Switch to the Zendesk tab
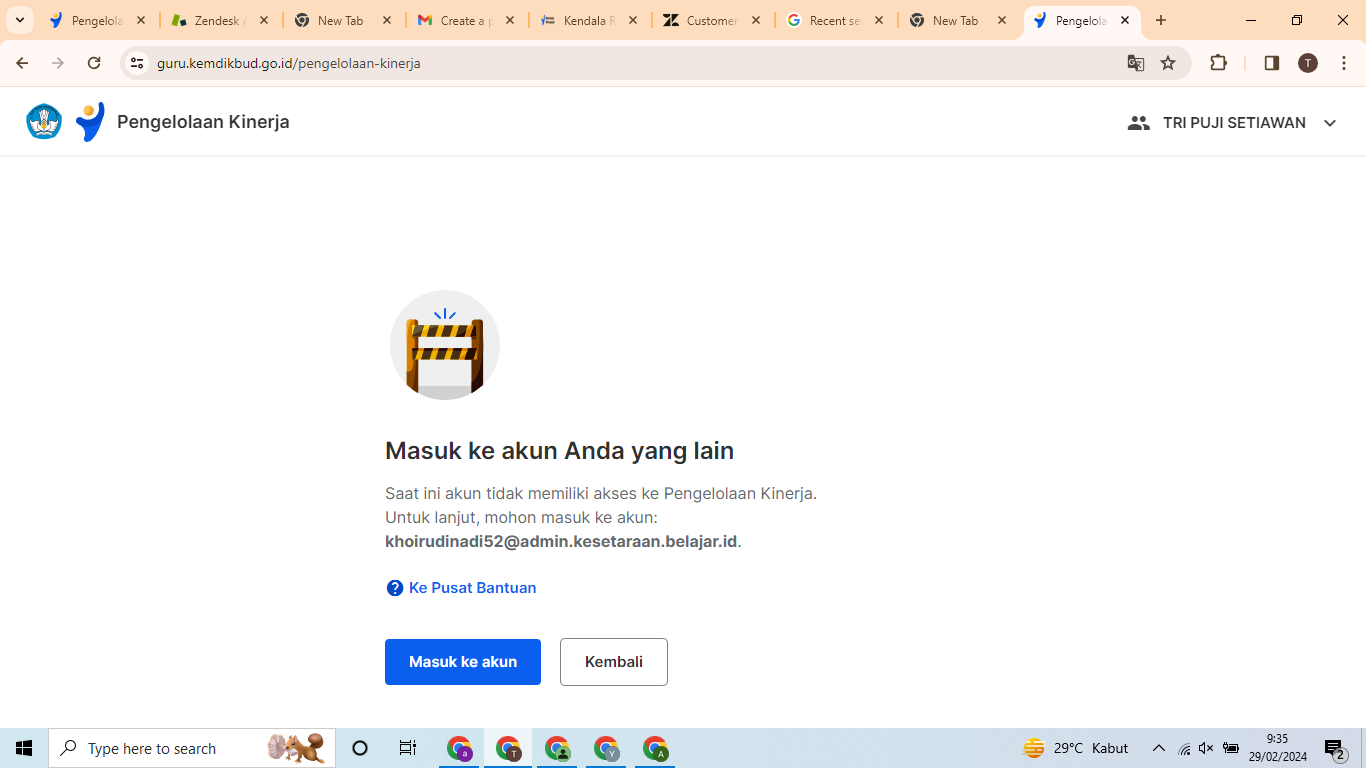1366x768 pixels. [208, 20]
